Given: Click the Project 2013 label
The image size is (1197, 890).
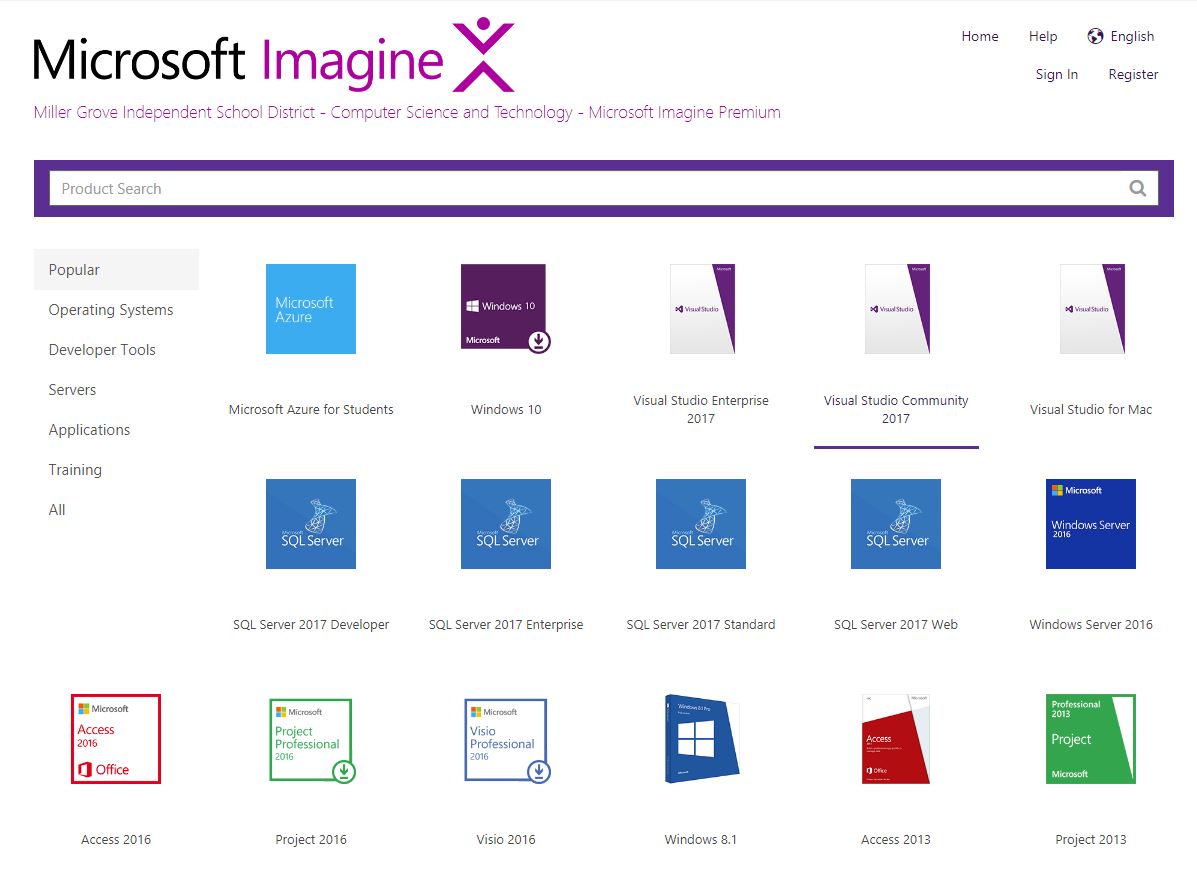Looking at the screenshot, I should (x=1091, y=840).
